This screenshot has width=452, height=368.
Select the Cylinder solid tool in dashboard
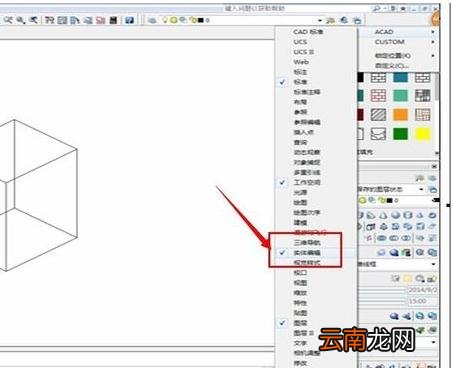[408, 216]
